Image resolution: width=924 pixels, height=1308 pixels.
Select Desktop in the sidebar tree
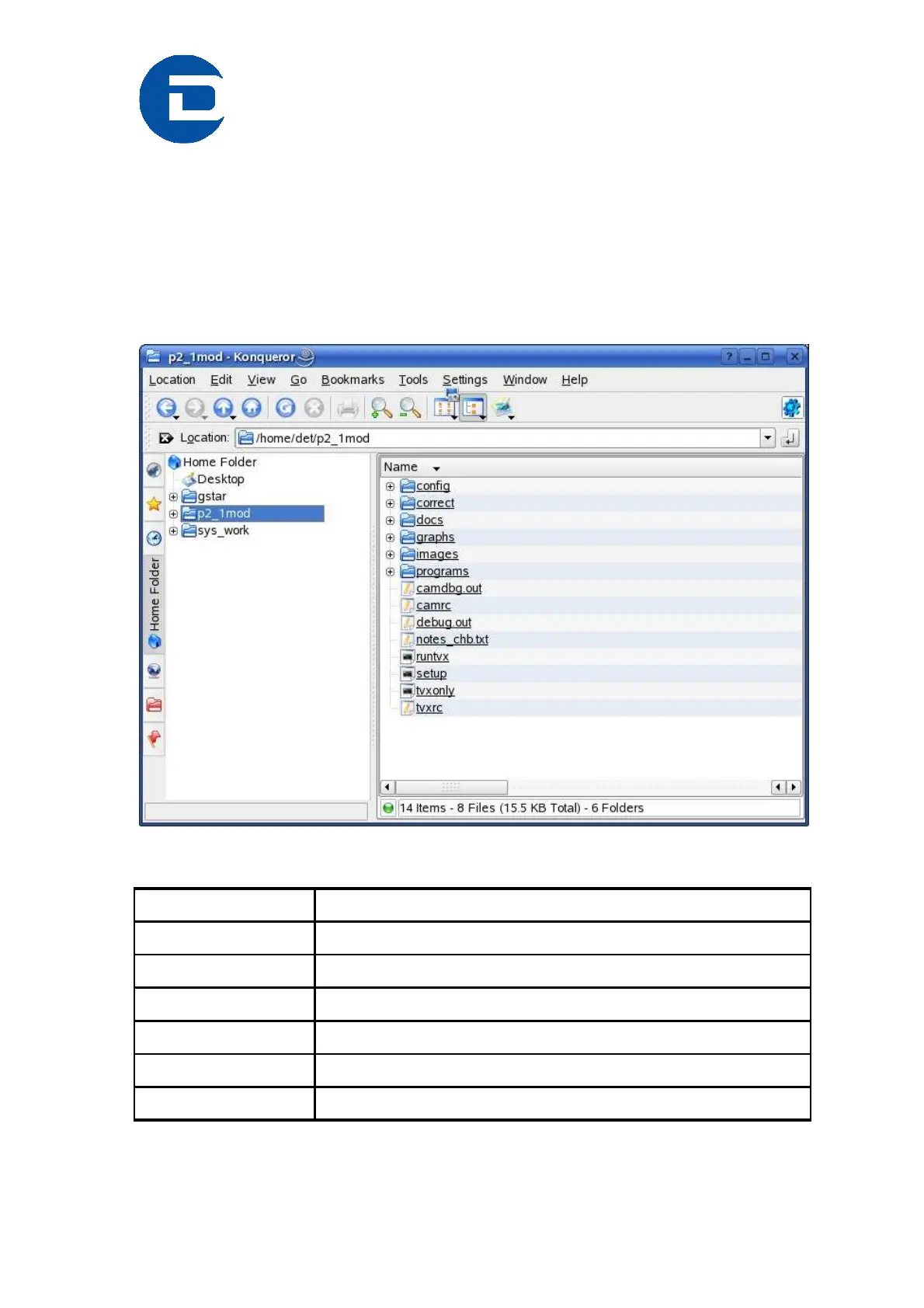pos(214,479)
